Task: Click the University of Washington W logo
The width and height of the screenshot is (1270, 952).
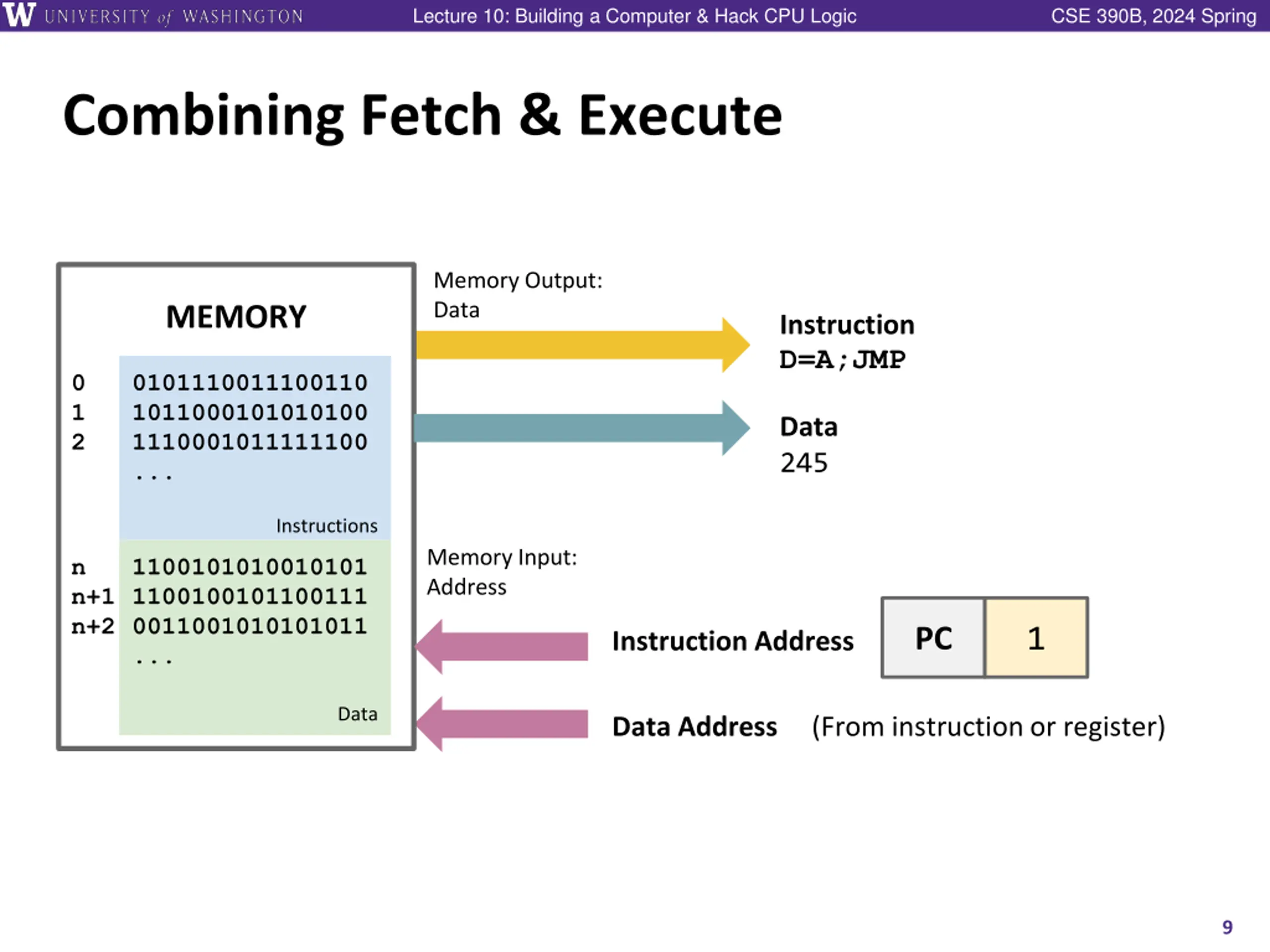Action: coord(18,15)
